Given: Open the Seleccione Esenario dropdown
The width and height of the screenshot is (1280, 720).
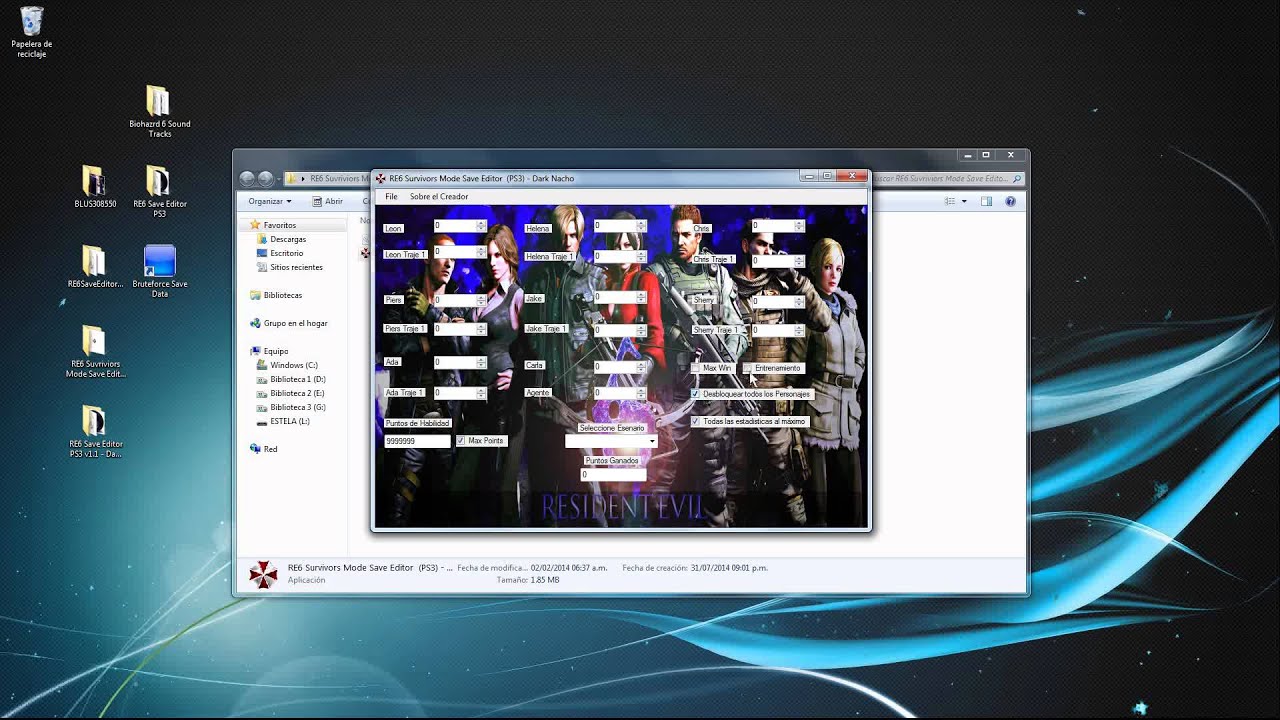Looking at the screenshot, I should click(611, 441).
